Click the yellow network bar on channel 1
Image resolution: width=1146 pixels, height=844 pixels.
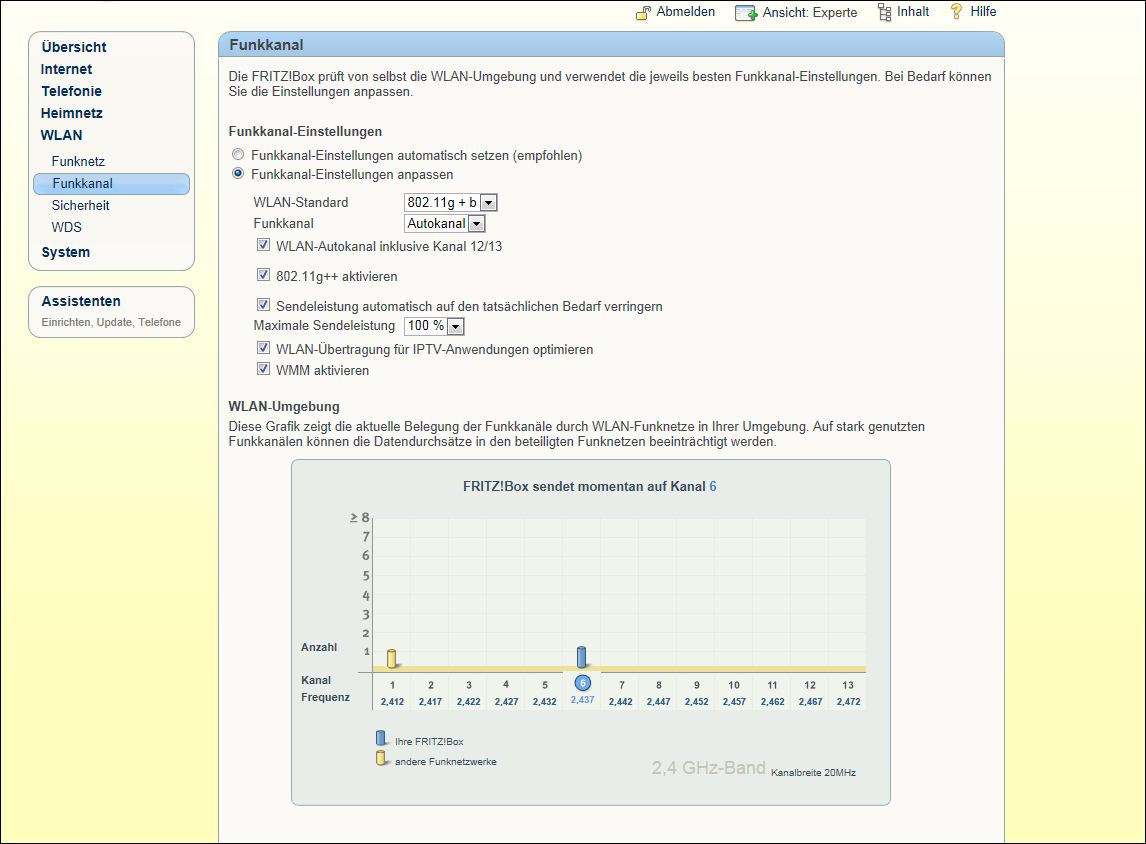point(392,658)
